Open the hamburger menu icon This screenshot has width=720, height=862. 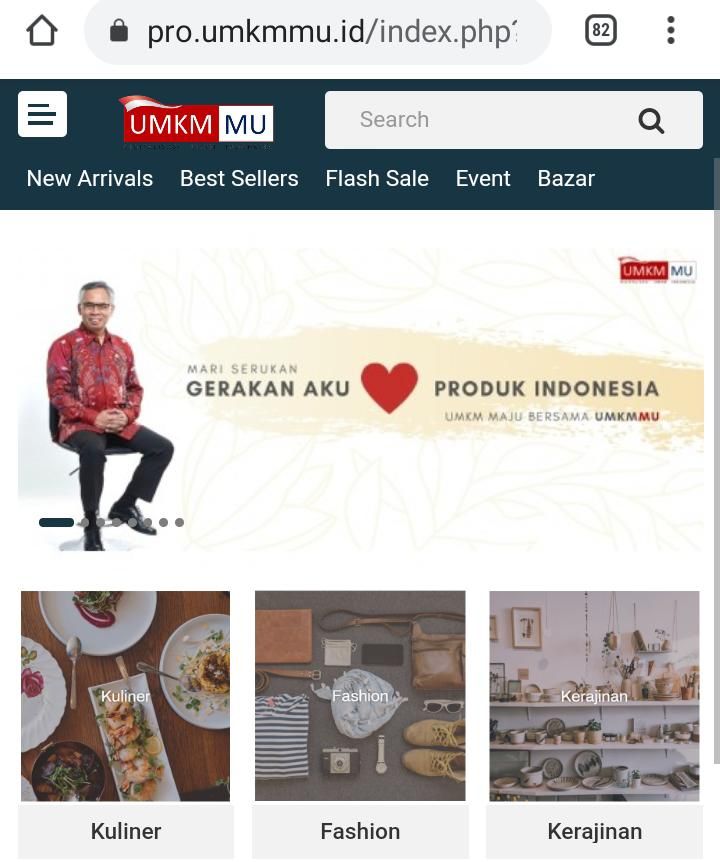42,114
